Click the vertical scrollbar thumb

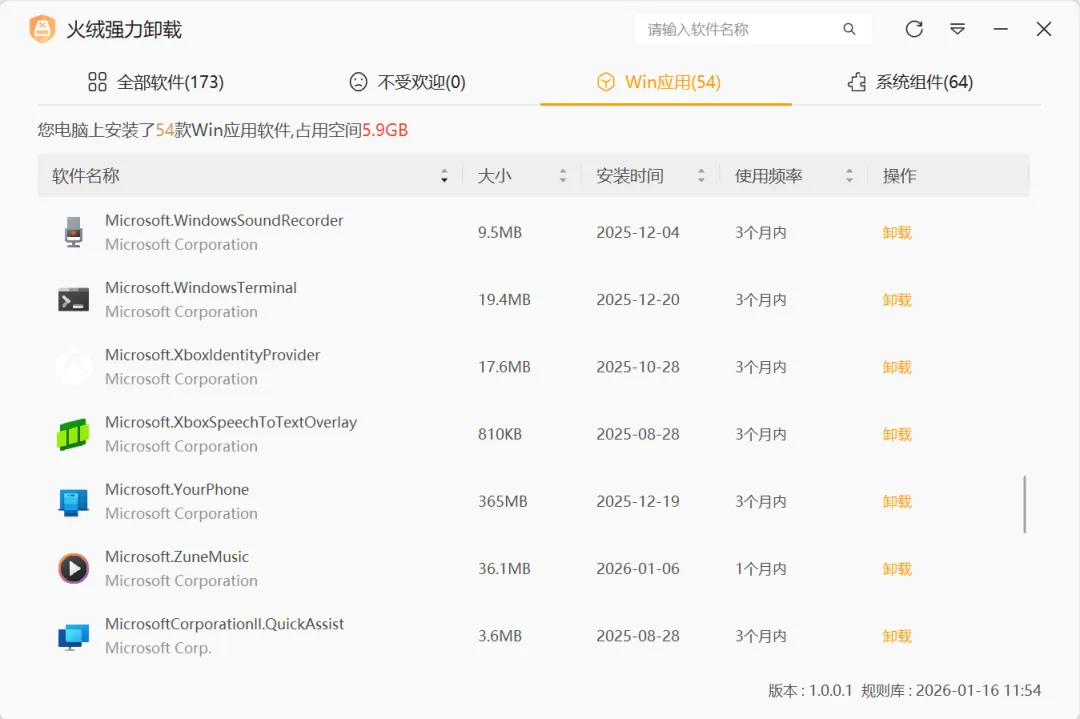(1024, 504)
